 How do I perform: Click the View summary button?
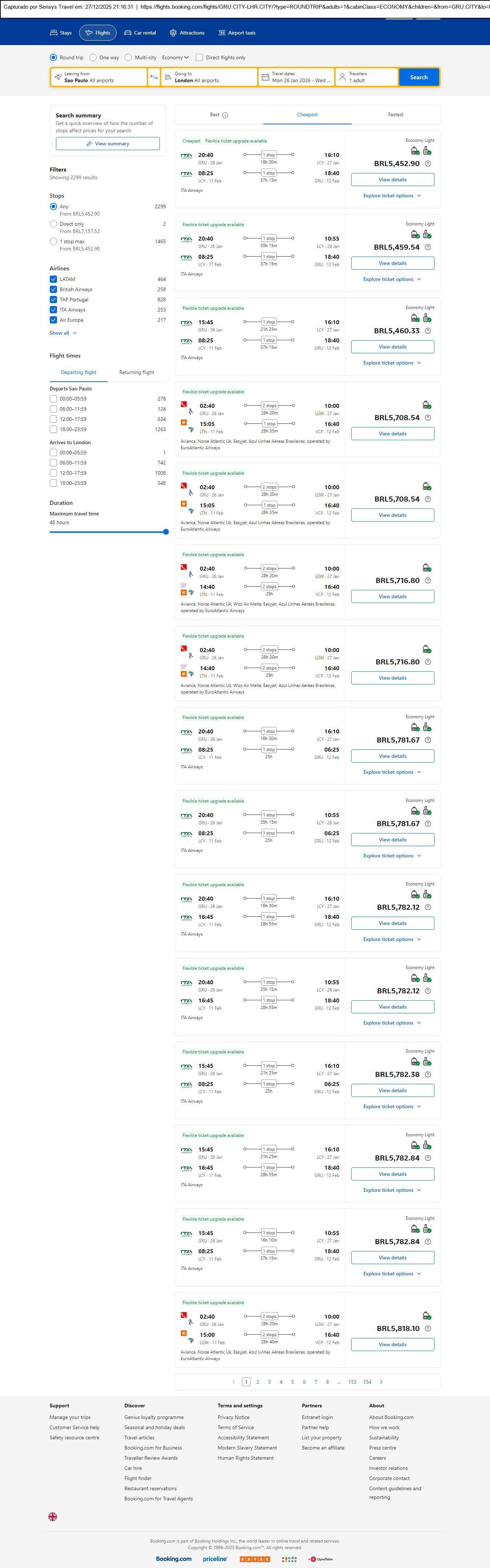108,144
